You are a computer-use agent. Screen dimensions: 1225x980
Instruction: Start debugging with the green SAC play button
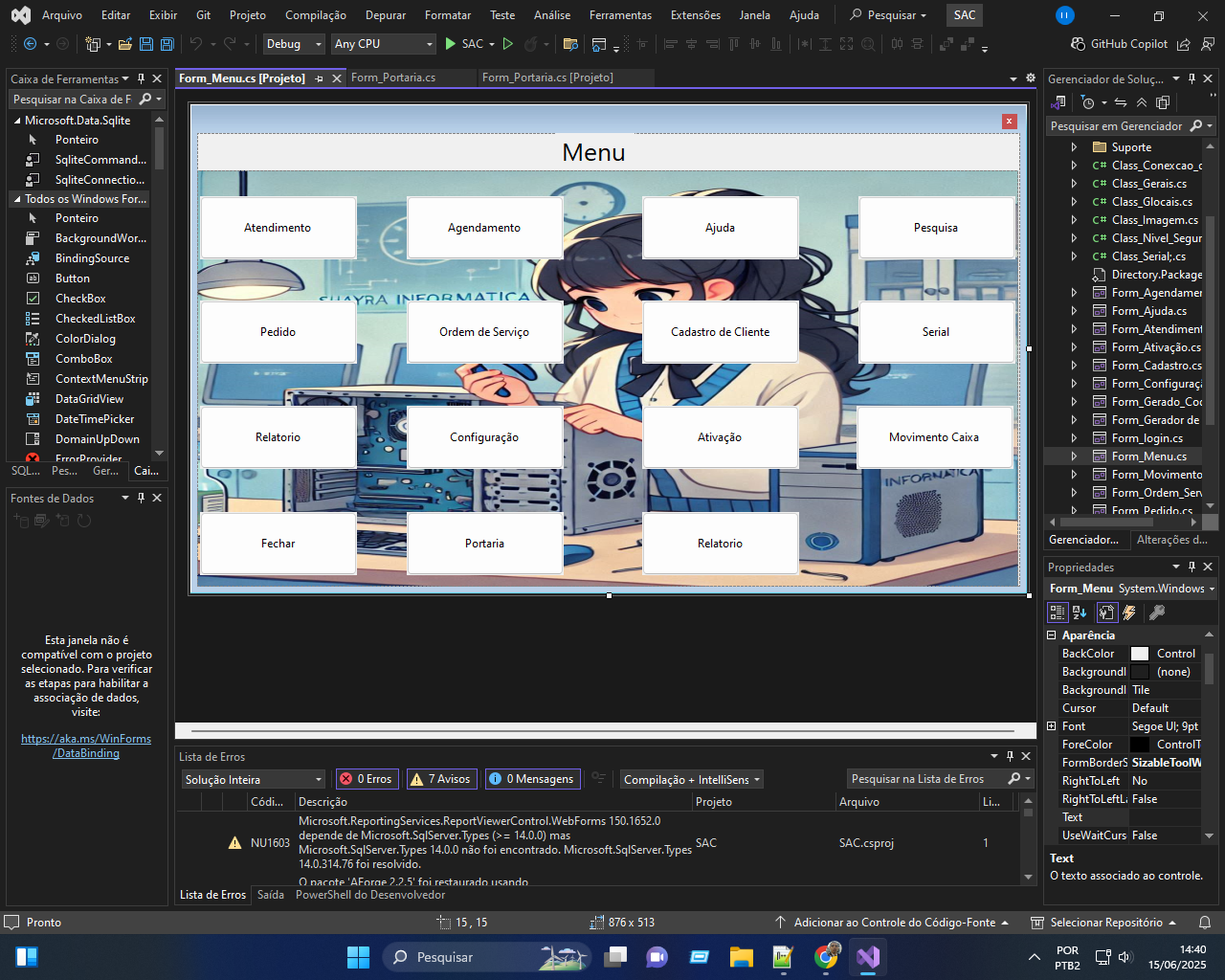pos(451,44)
